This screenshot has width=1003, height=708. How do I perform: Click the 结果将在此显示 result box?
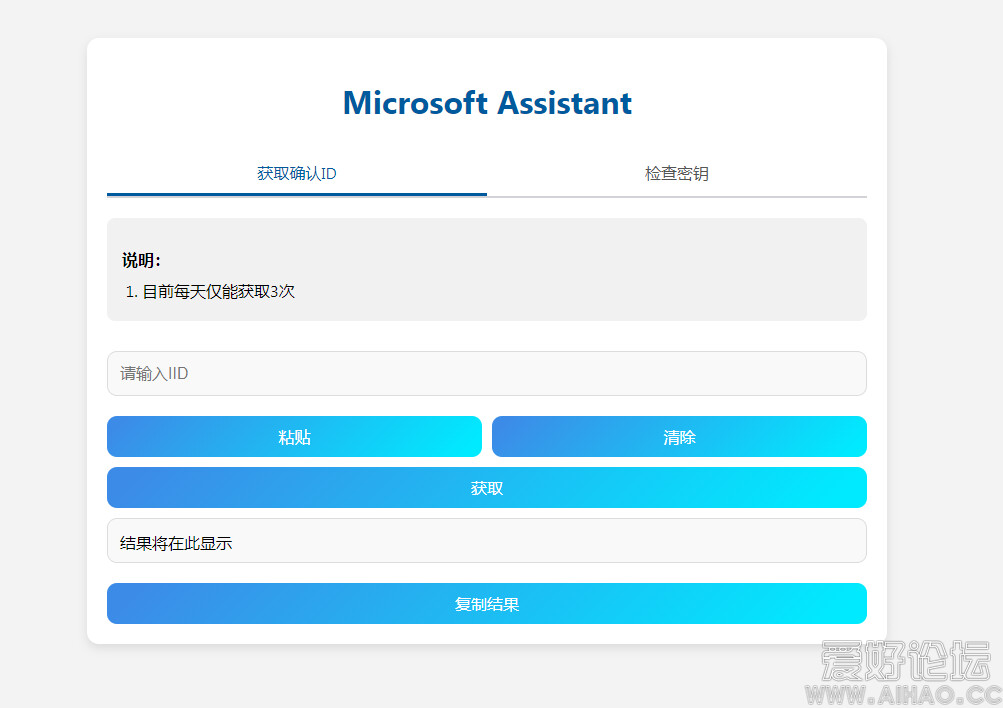[487, 541]
